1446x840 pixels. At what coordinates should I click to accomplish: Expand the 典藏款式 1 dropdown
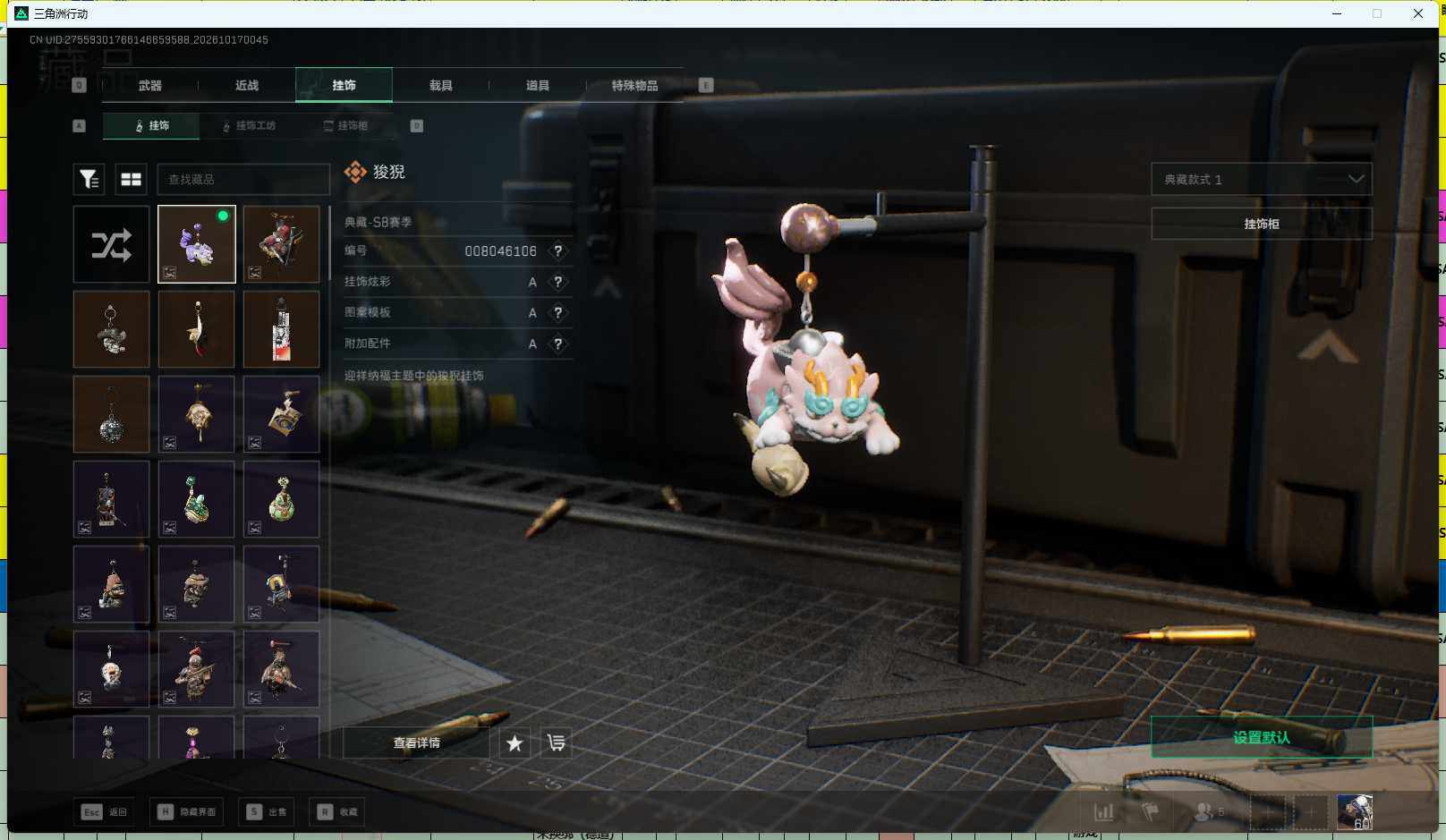click(x=1262, y=179)
